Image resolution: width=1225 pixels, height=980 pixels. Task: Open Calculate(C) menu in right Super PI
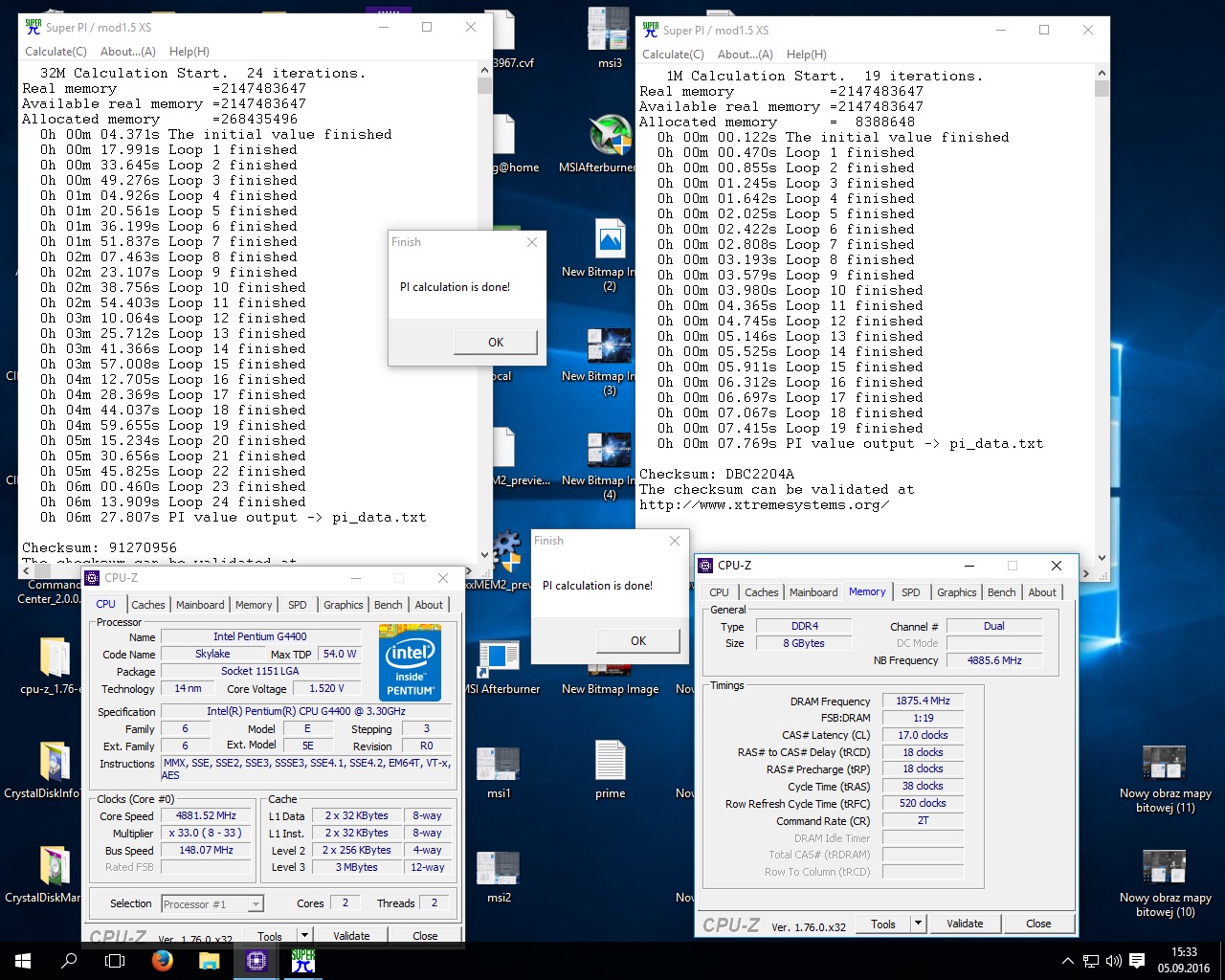pos(673,55)
